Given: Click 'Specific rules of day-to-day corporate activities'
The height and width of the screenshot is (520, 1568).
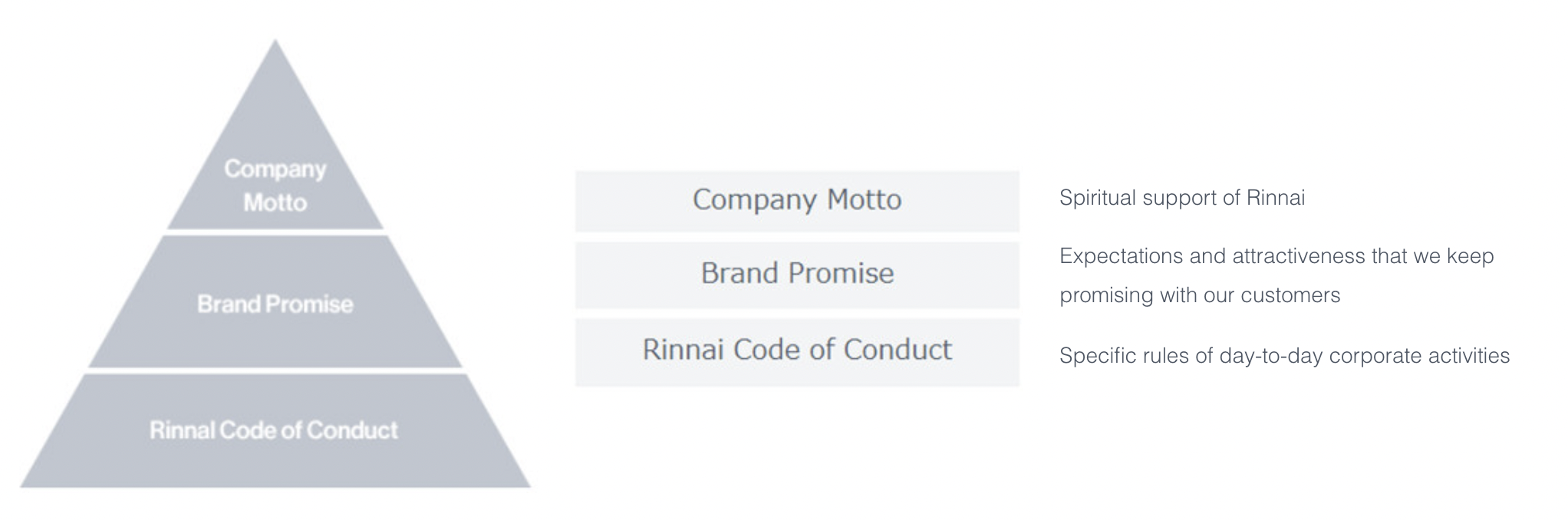Looking at the screenshot, I should (1284, 356).
